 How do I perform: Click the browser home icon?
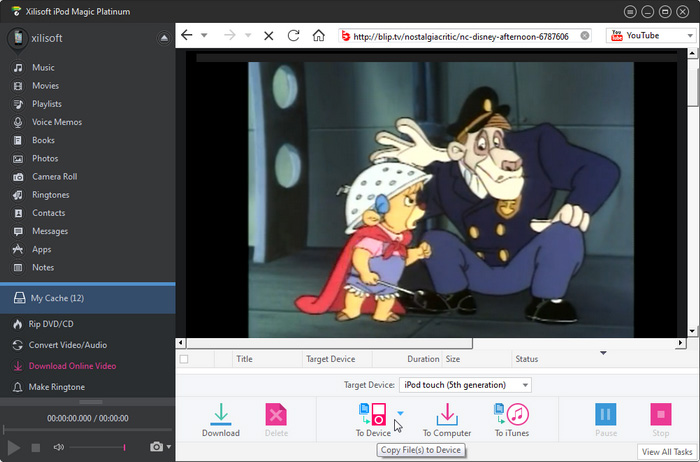318,35
